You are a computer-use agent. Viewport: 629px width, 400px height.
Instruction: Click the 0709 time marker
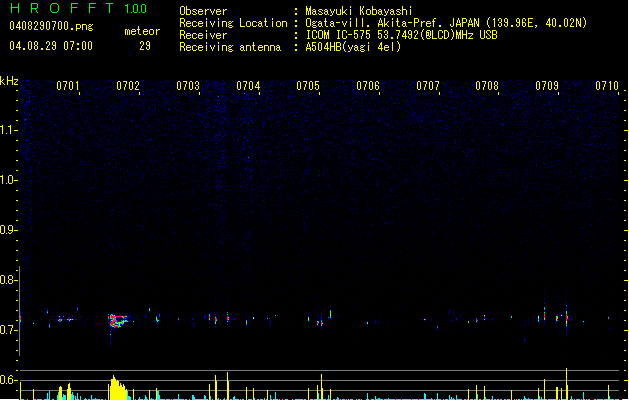[x=547, y=86]
